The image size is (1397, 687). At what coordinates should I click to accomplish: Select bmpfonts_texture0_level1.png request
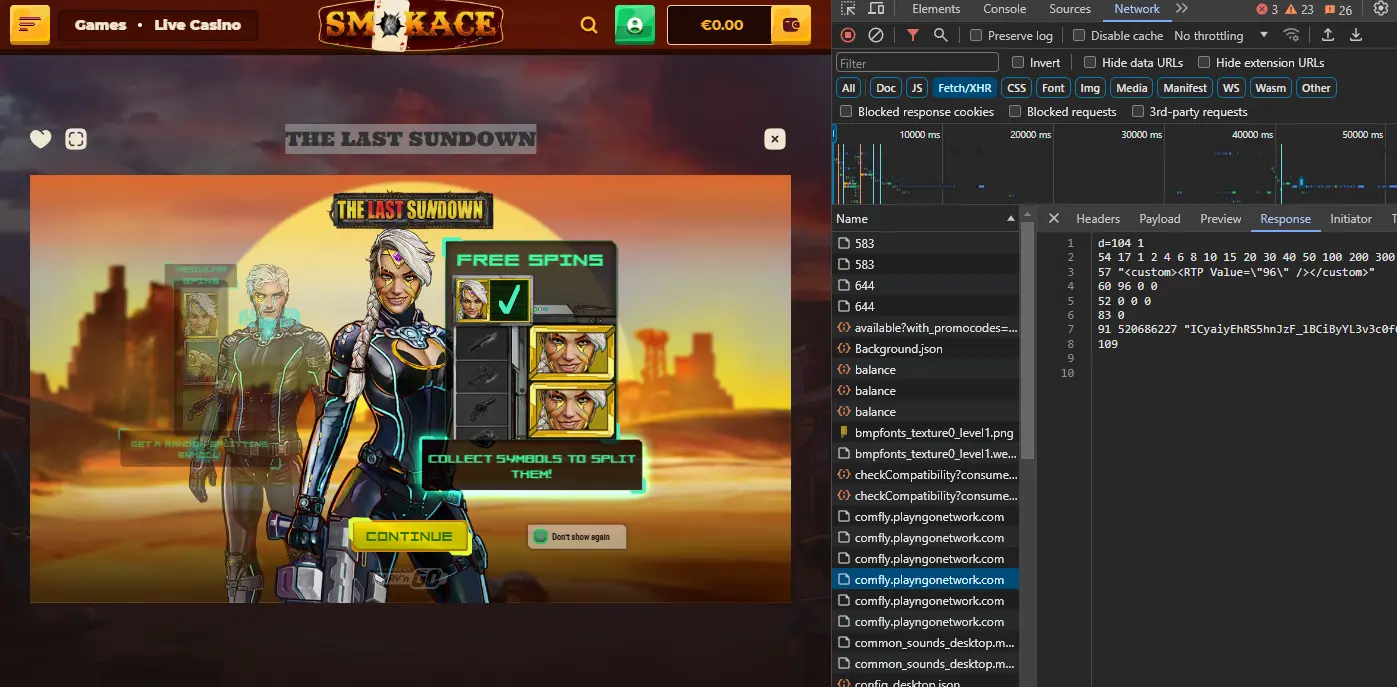pyautogui.click(x=934, y=433)
